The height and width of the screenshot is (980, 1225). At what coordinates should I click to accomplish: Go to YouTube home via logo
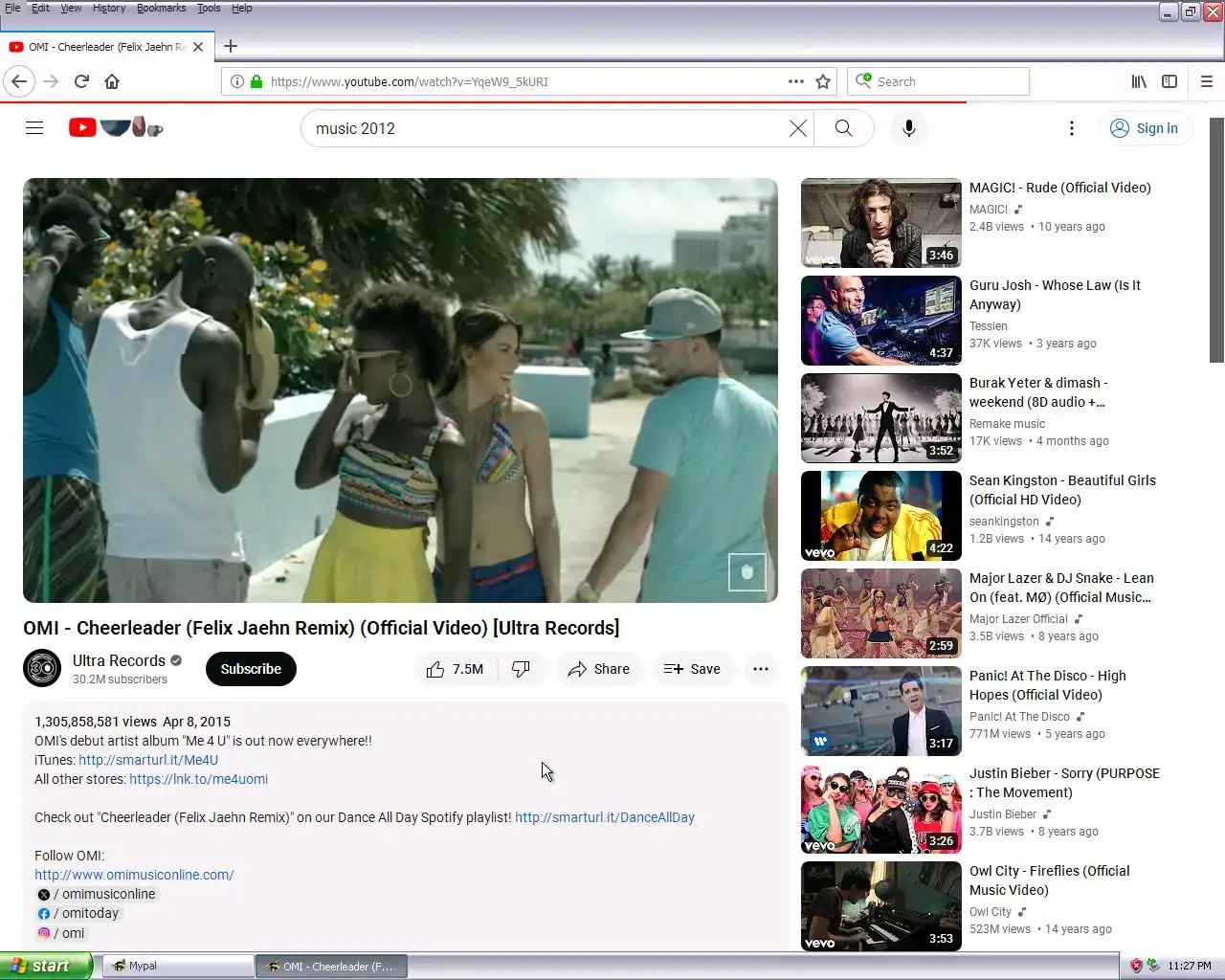pyautogui.click(x=116, y=127)
